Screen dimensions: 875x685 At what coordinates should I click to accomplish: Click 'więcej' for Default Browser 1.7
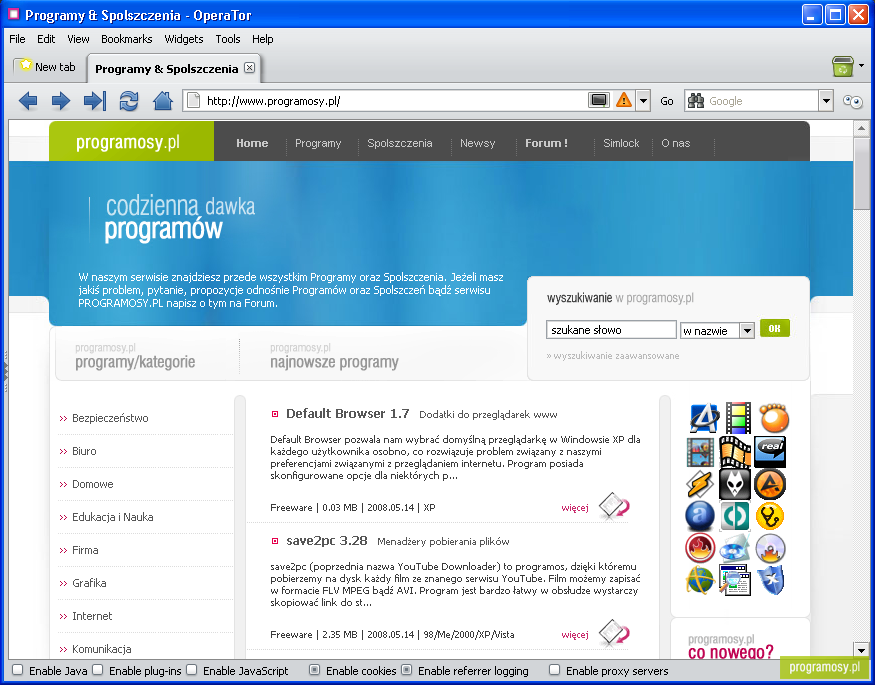click(575, 508)
